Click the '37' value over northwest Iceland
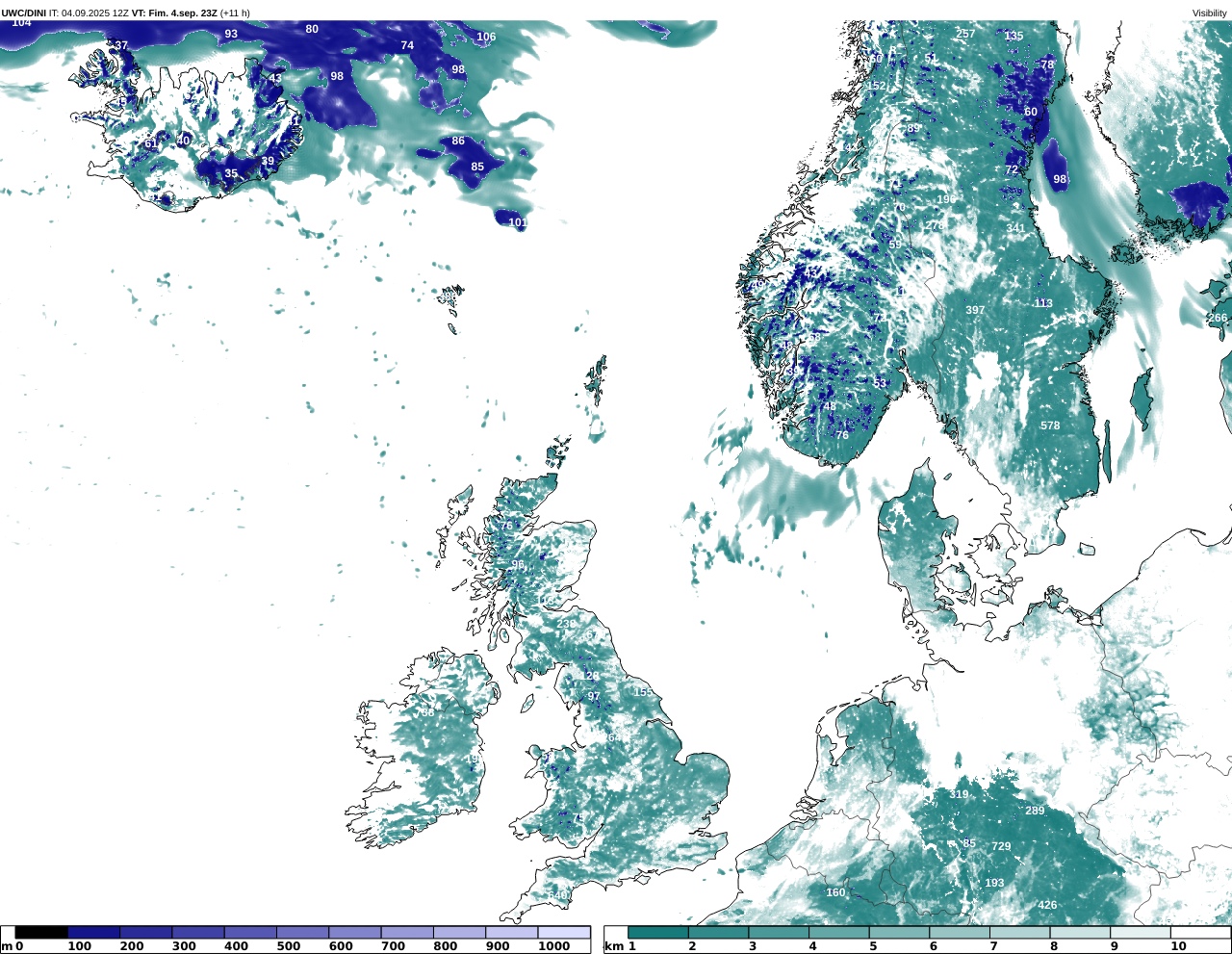 click(120, 45)
